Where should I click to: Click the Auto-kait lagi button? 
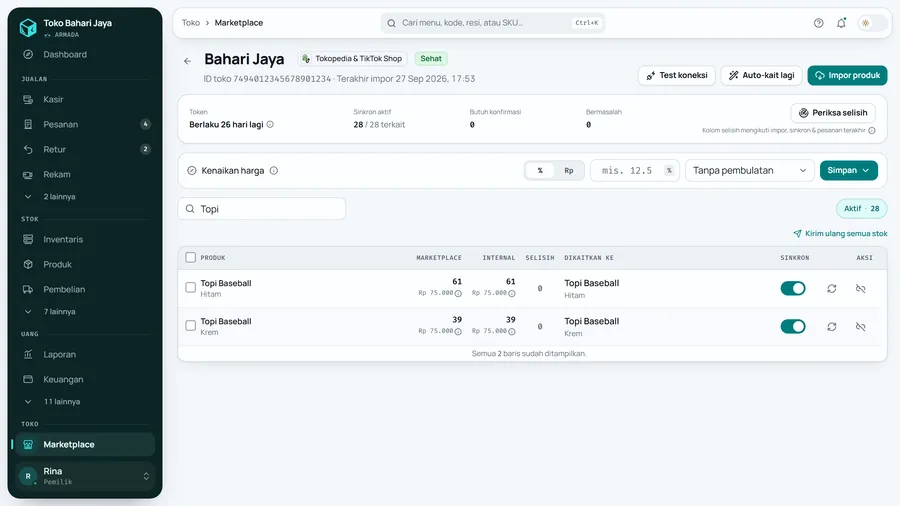point(762,75)
